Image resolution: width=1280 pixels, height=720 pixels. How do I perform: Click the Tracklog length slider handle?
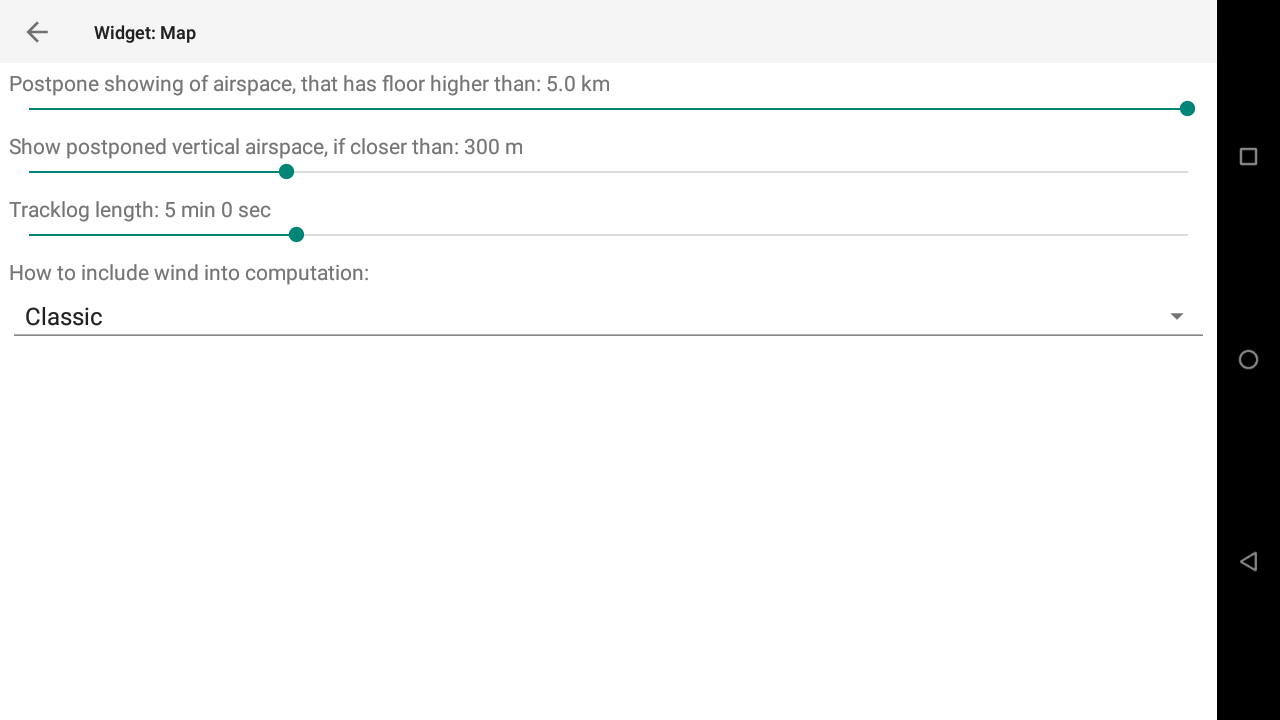296,235
